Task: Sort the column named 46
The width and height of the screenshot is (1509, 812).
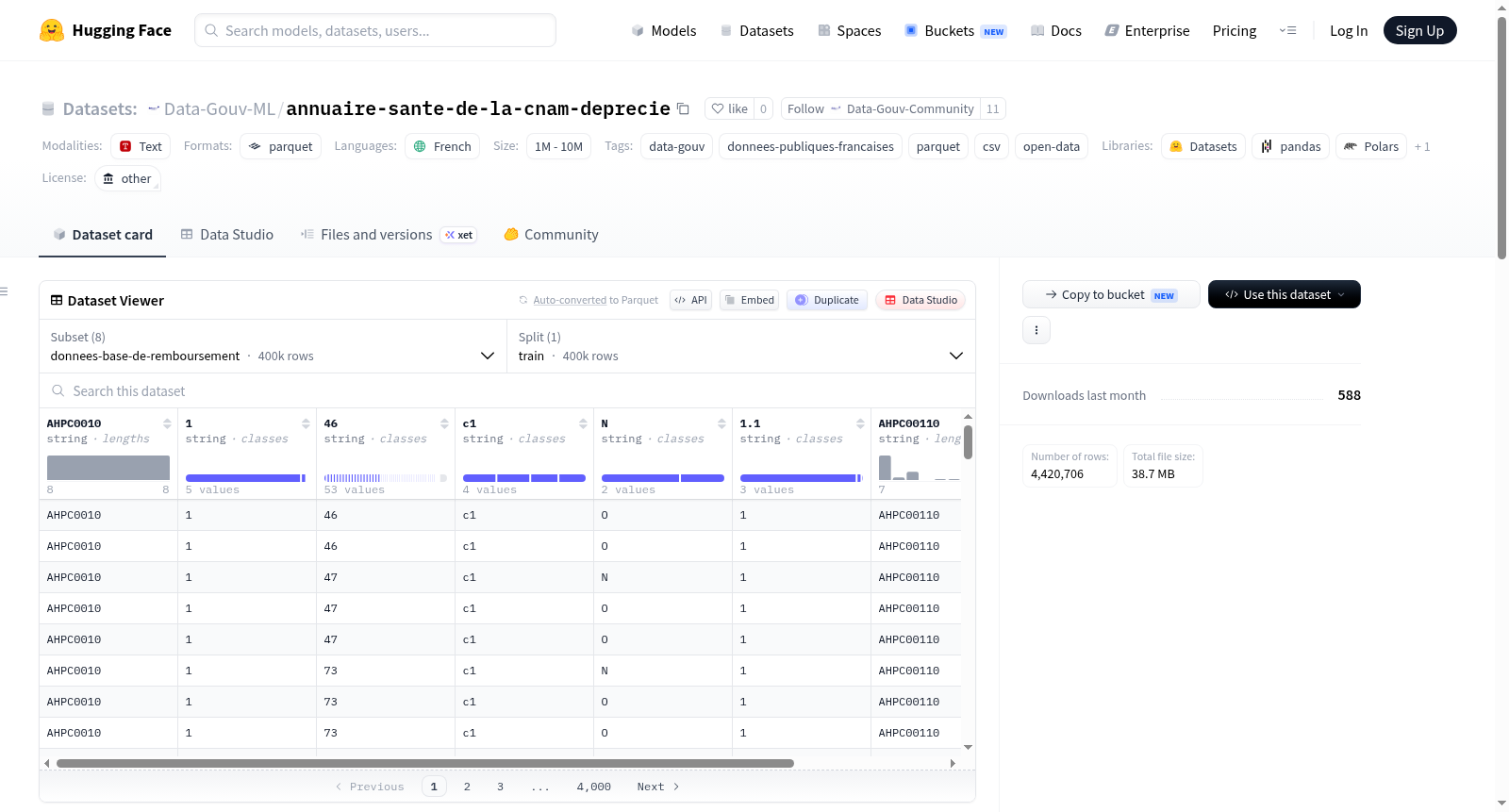Action: coord(444,423)
